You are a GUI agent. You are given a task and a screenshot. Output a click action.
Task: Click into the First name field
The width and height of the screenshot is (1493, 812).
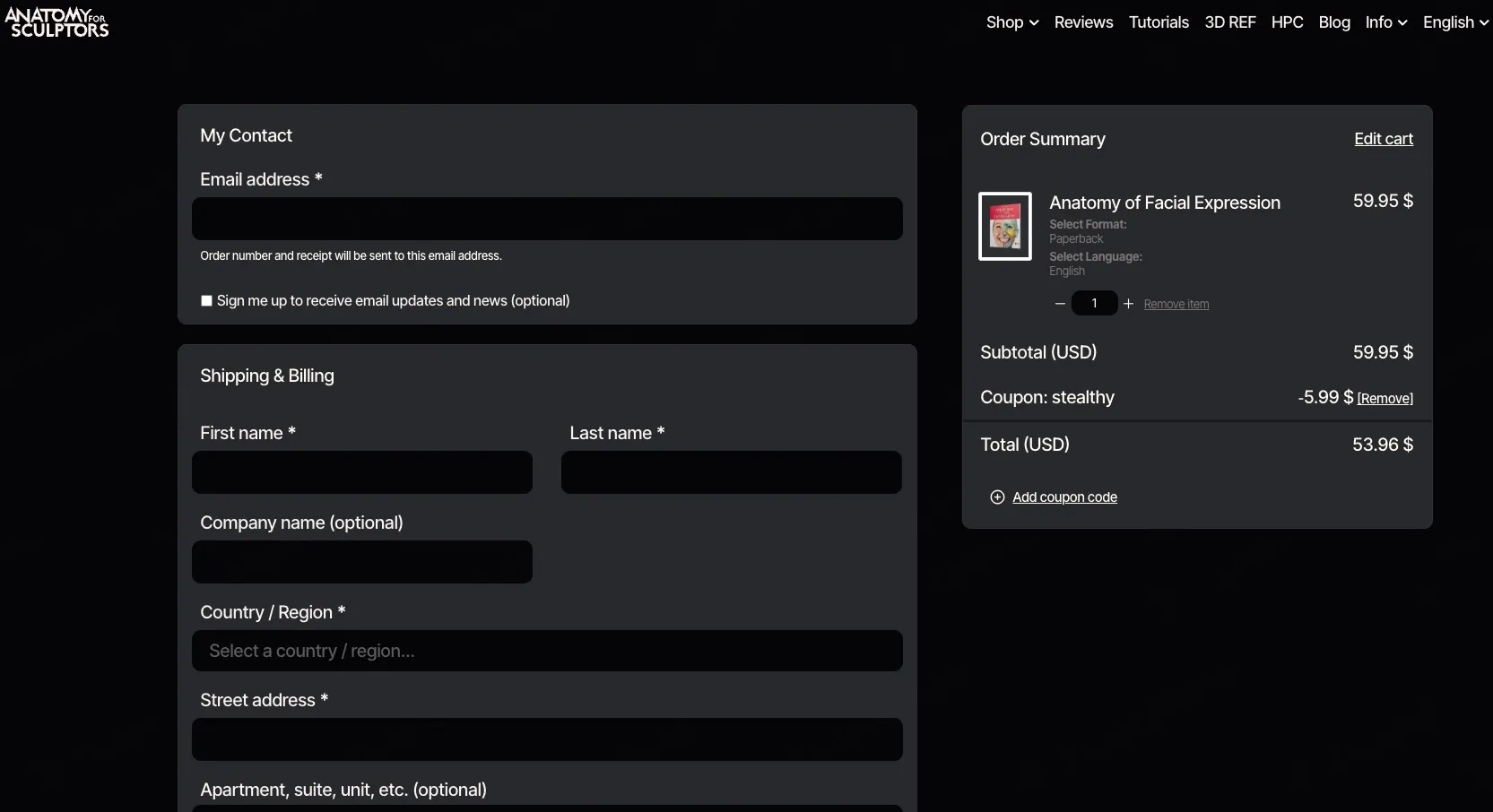(x=362, y=472)
